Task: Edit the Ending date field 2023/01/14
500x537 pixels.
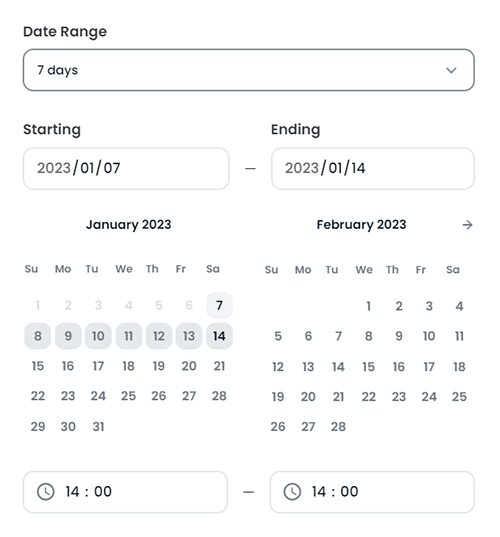Action: click(373, 168)
